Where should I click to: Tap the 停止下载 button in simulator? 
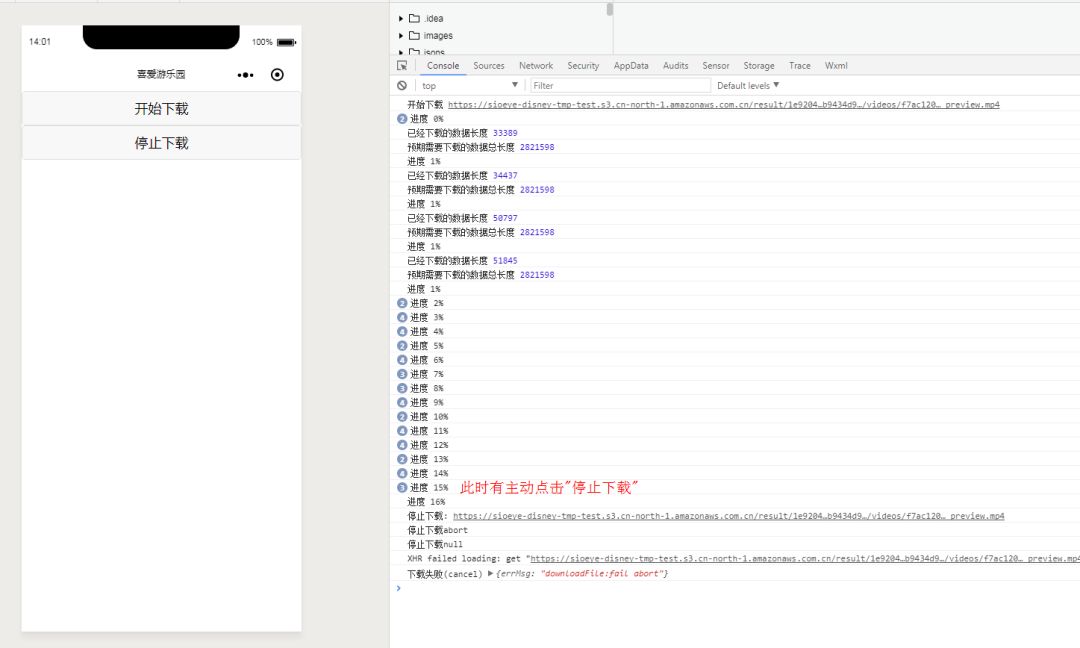pos(161,143)
